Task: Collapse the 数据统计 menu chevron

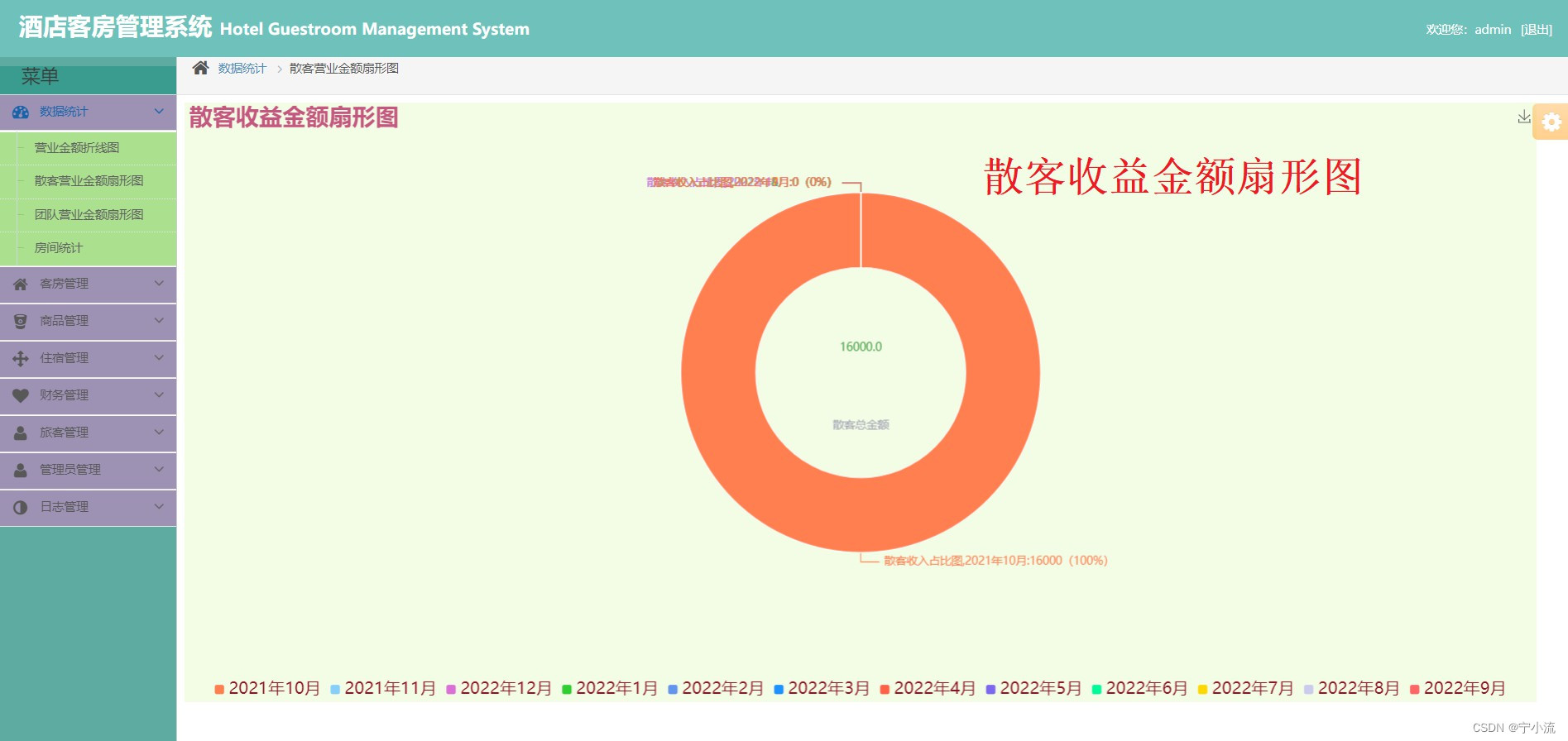Action: tap(159, 111)
